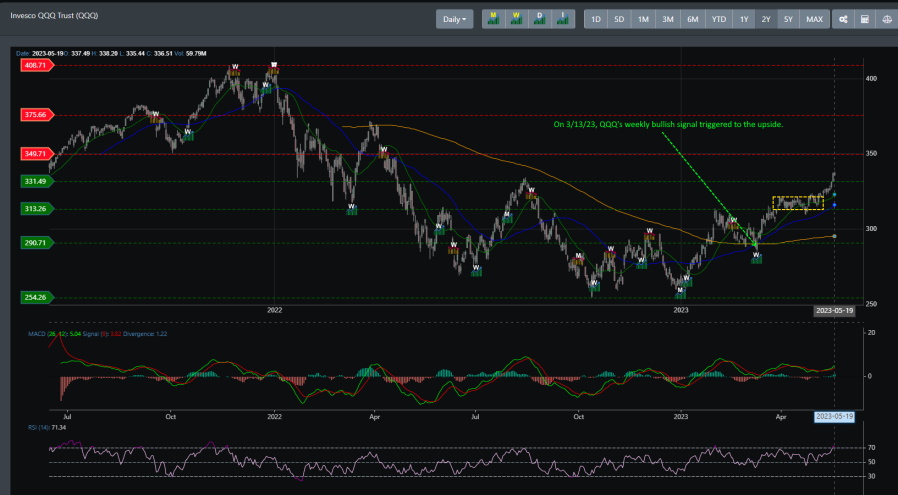This screenshot has height=495, width=898.
Task: Click the W sell marker on the 408.71 line
Action: 274,68
